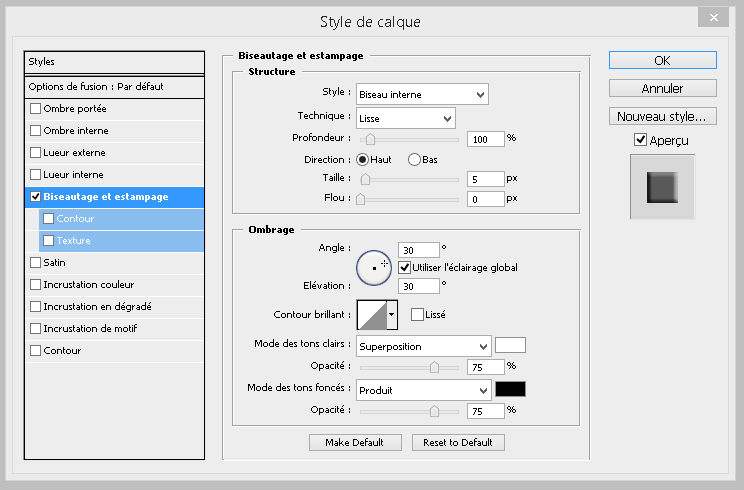Click the Nouveau style... button
Screen dimensions: 744x490
pos(662,116)
